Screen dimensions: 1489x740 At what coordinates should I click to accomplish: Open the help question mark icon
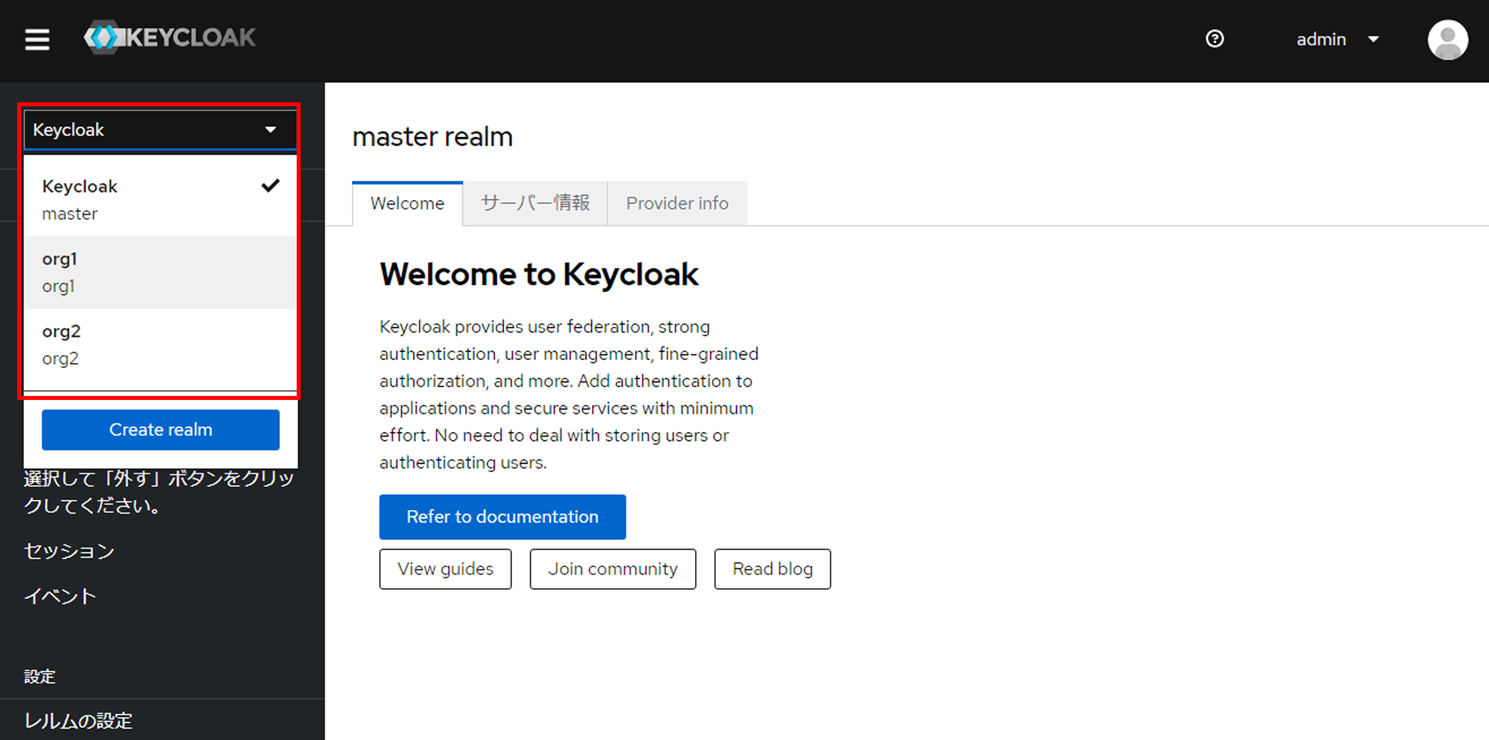point(1215,39)
